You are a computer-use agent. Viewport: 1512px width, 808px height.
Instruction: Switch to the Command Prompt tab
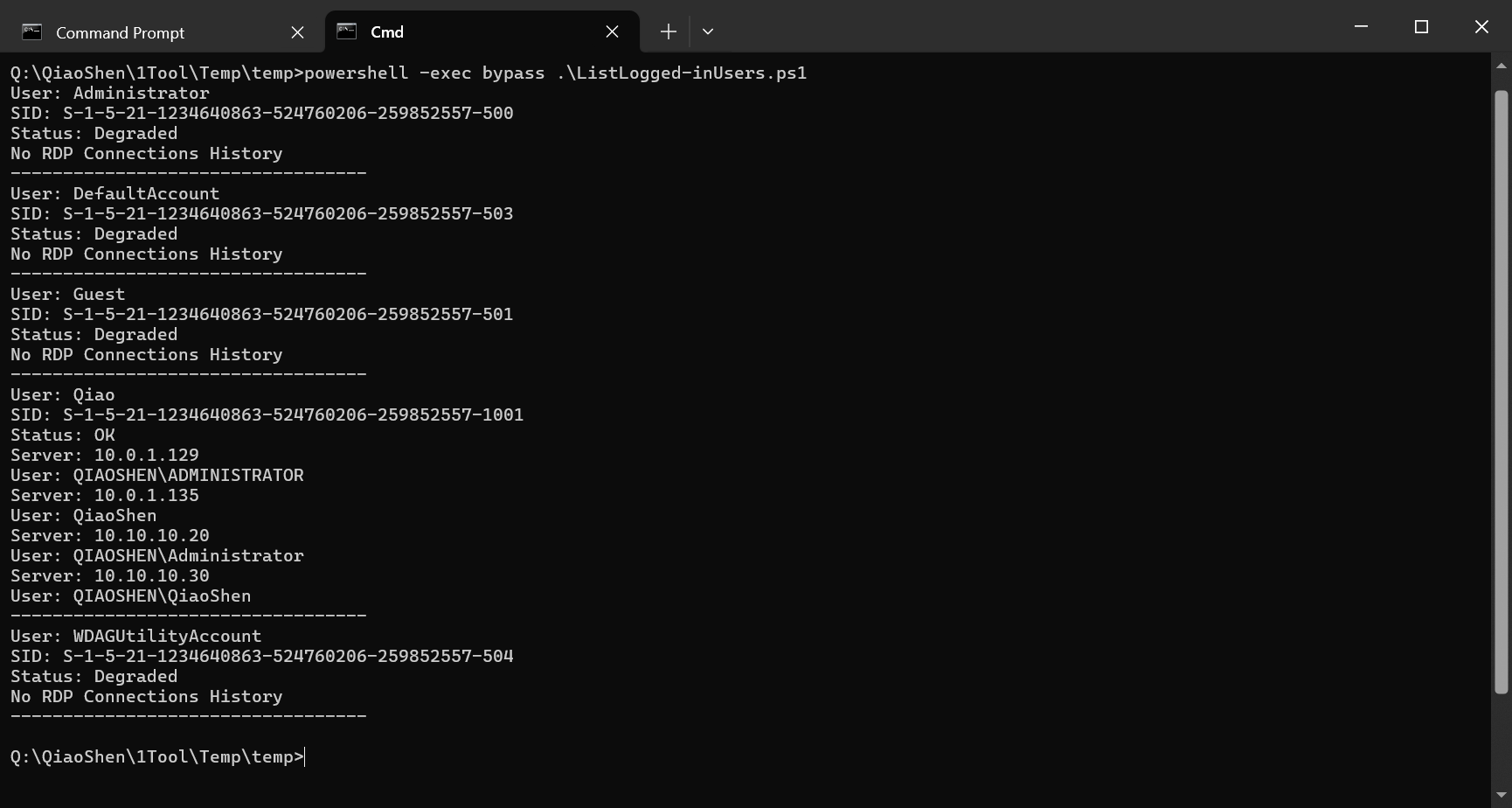point(120,32)
